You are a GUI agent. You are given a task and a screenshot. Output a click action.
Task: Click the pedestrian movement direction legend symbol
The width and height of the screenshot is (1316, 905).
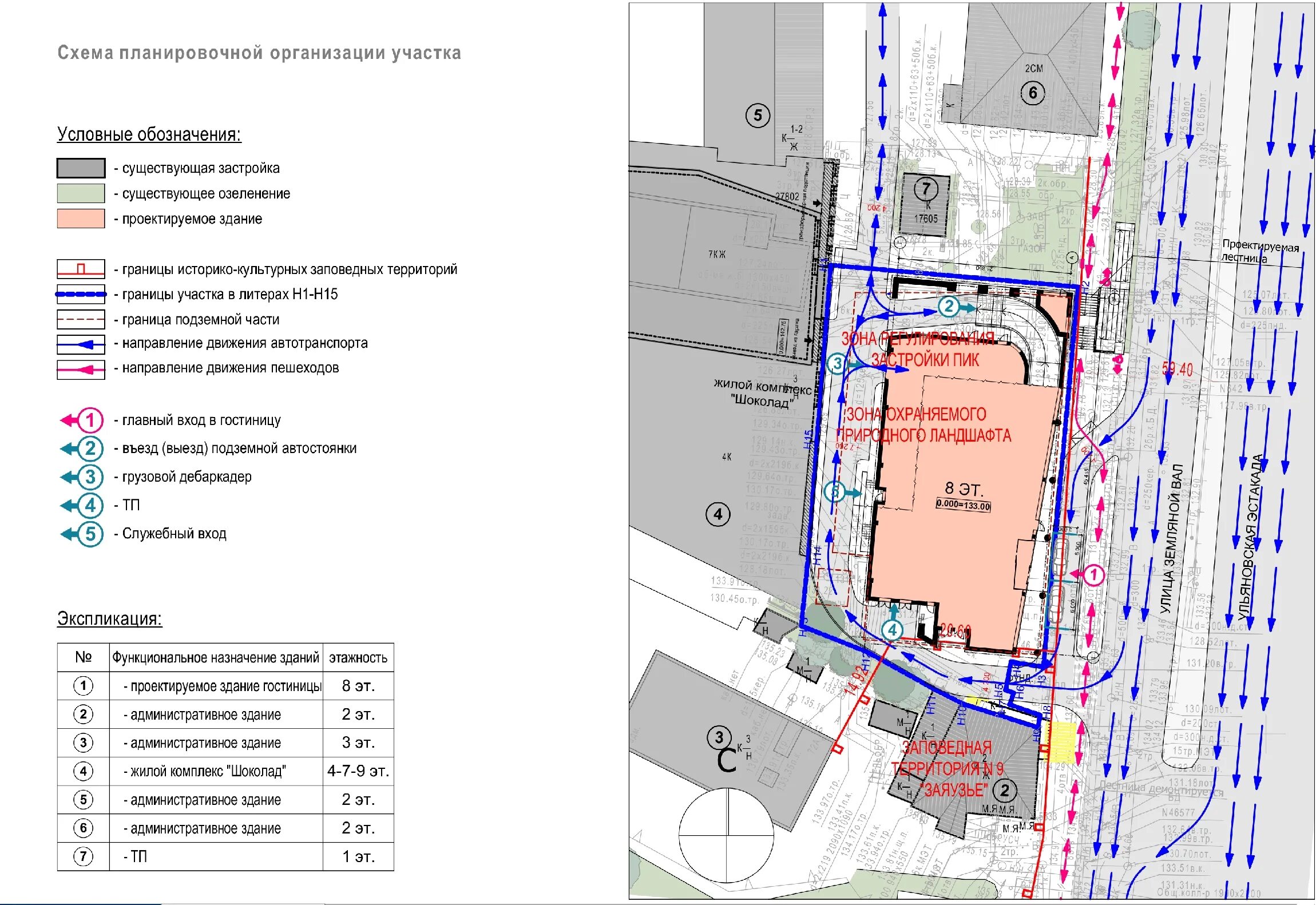[x=81, y=370]
